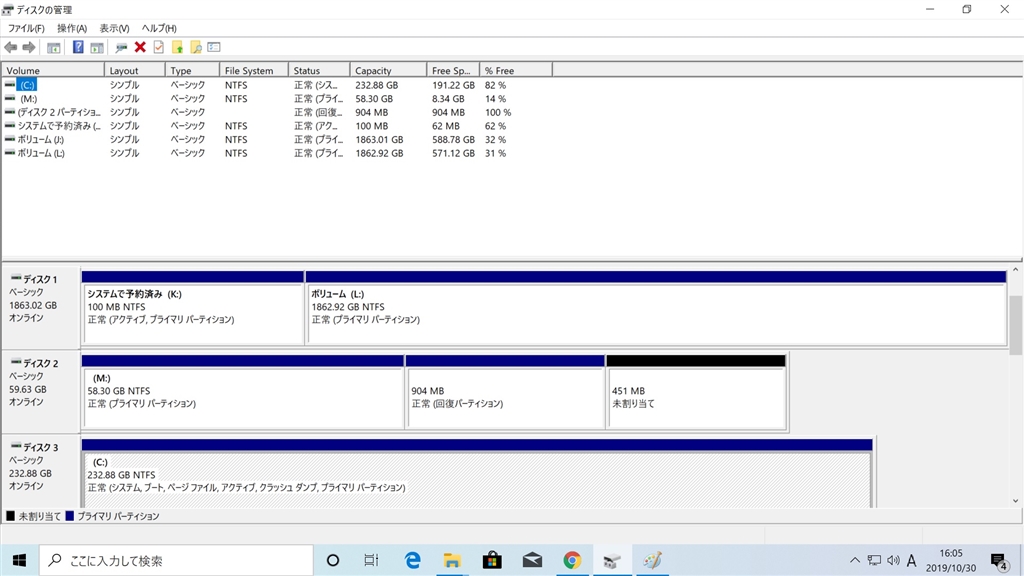Open Cortana from the taskbar circle
The height and width of the screenshot is (576, 1024).
332,560
